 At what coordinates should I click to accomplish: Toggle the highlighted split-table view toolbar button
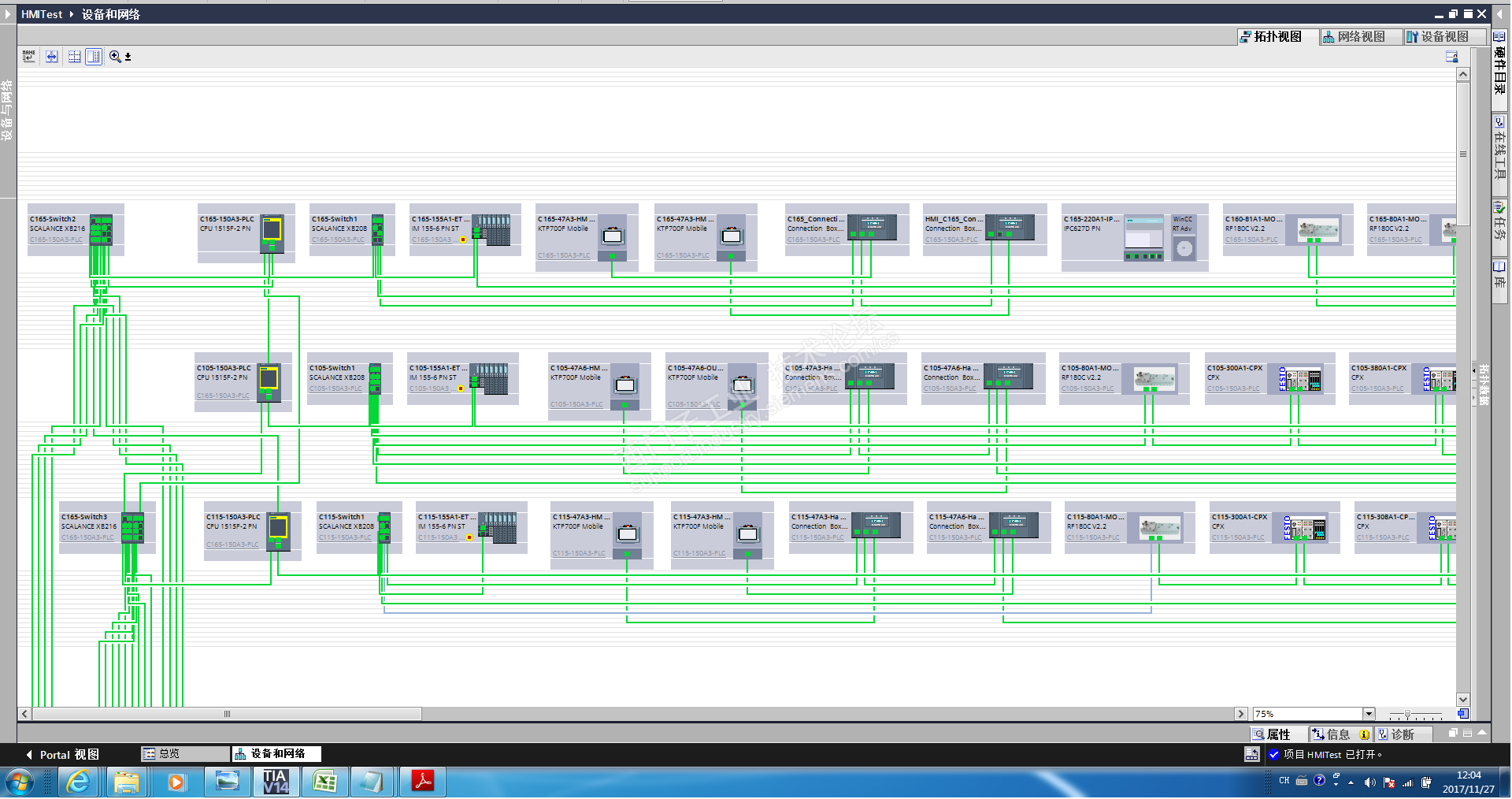tap(94, 57)
